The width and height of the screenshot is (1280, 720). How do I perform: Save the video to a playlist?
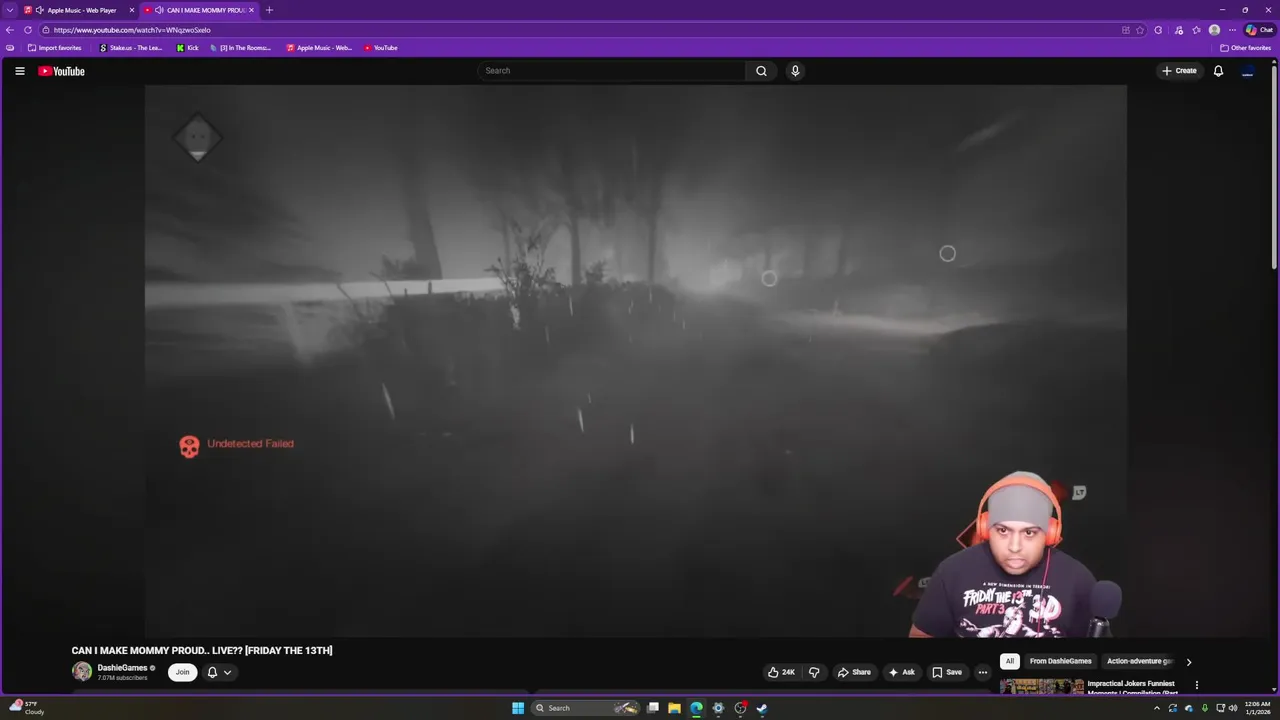(946, 672)
